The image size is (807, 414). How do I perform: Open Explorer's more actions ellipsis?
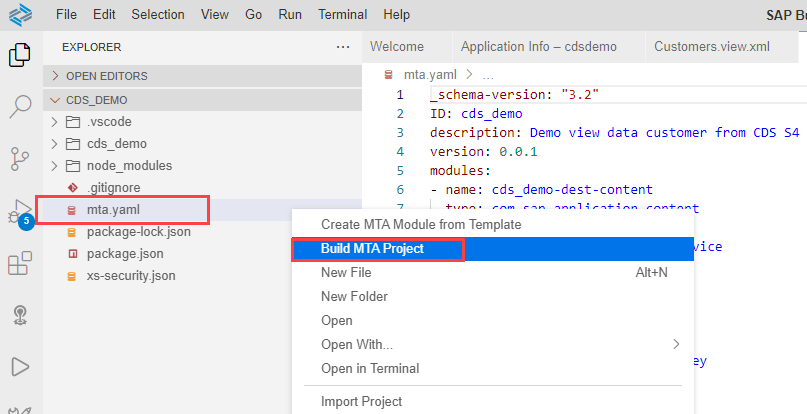344,47
